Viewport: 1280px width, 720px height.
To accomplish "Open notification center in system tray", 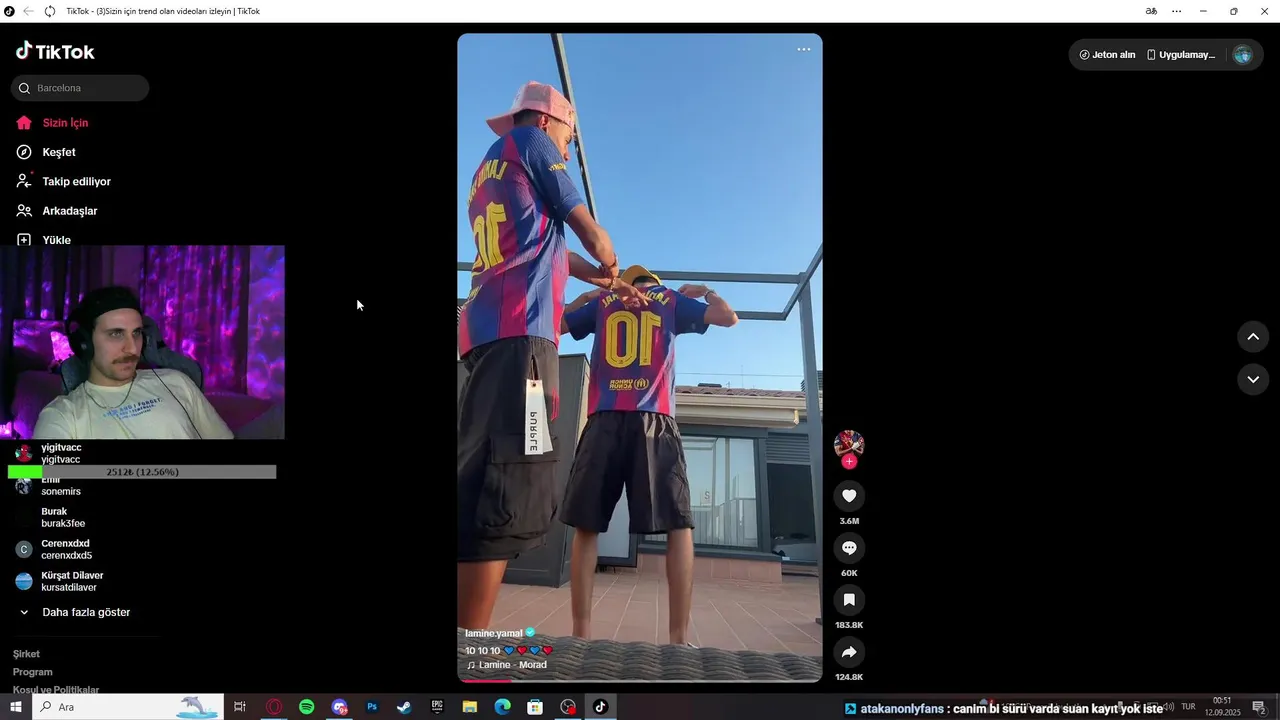I will tap(1259, 707).
